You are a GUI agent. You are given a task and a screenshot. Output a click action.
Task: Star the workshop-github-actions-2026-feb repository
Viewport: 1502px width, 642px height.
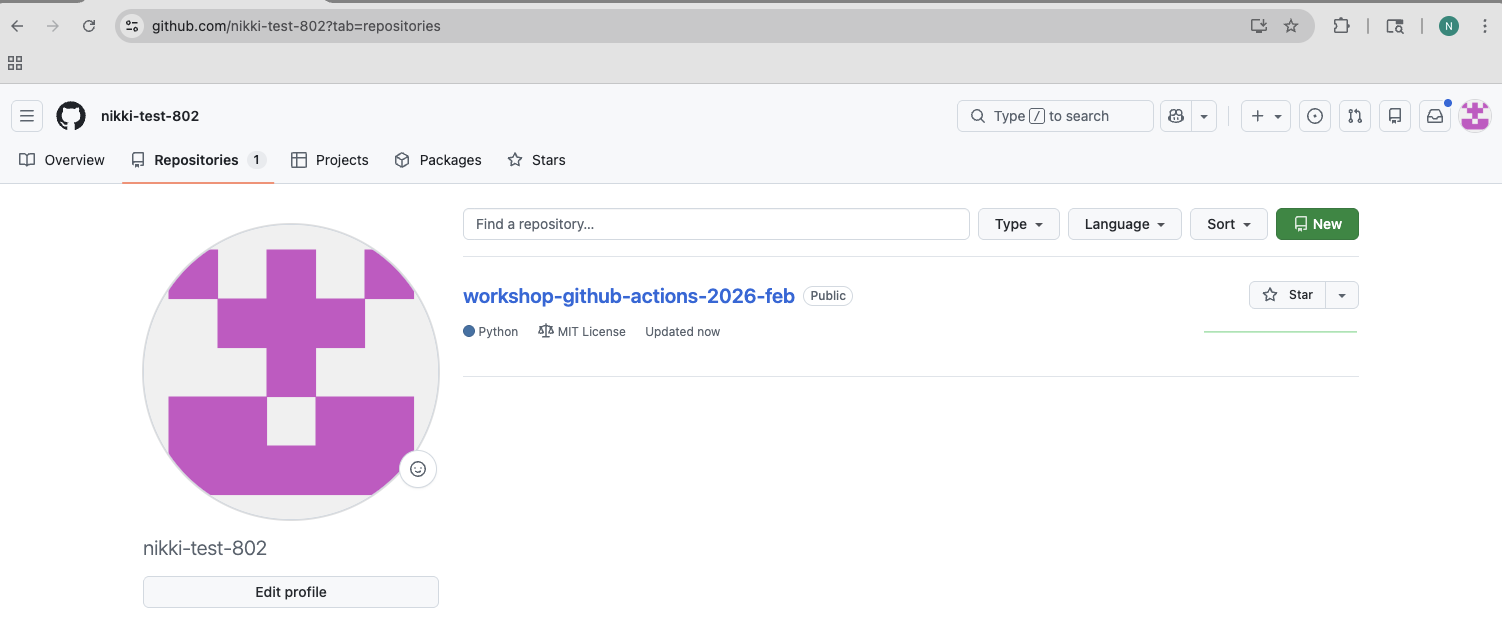[x=1287, y=294]
